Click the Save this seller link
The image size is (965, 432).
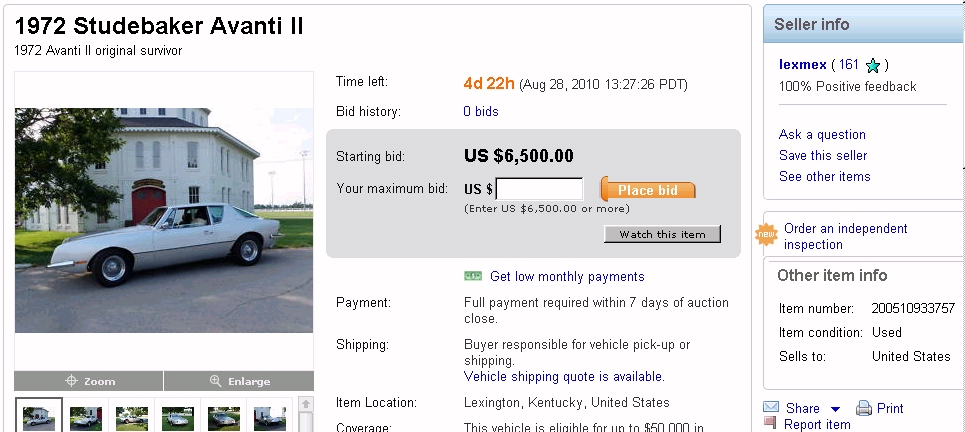pyautogui.click(x=823, y=155)
